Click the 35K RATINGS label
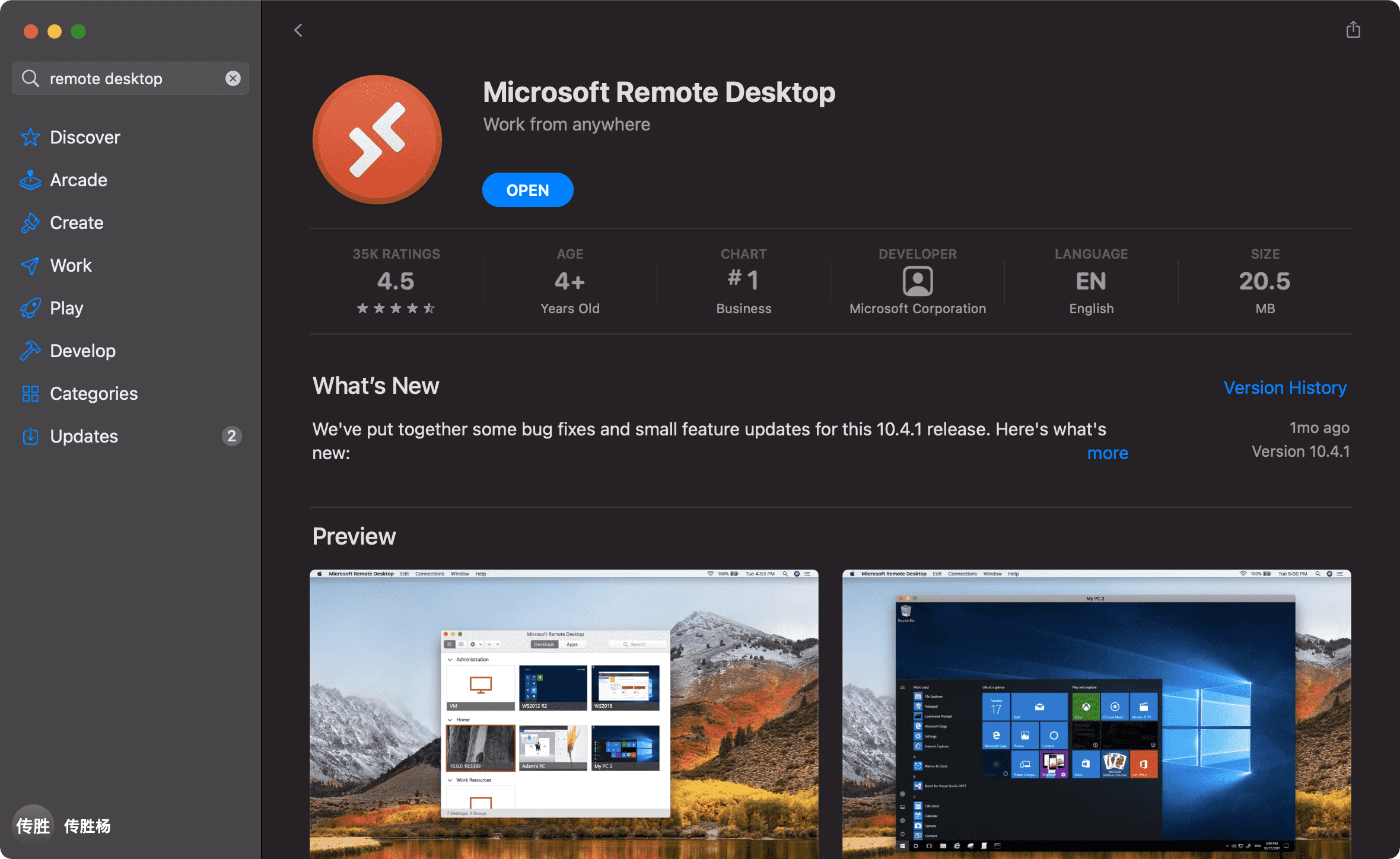The image size is (1400, 859). click(x=396, y=254)
